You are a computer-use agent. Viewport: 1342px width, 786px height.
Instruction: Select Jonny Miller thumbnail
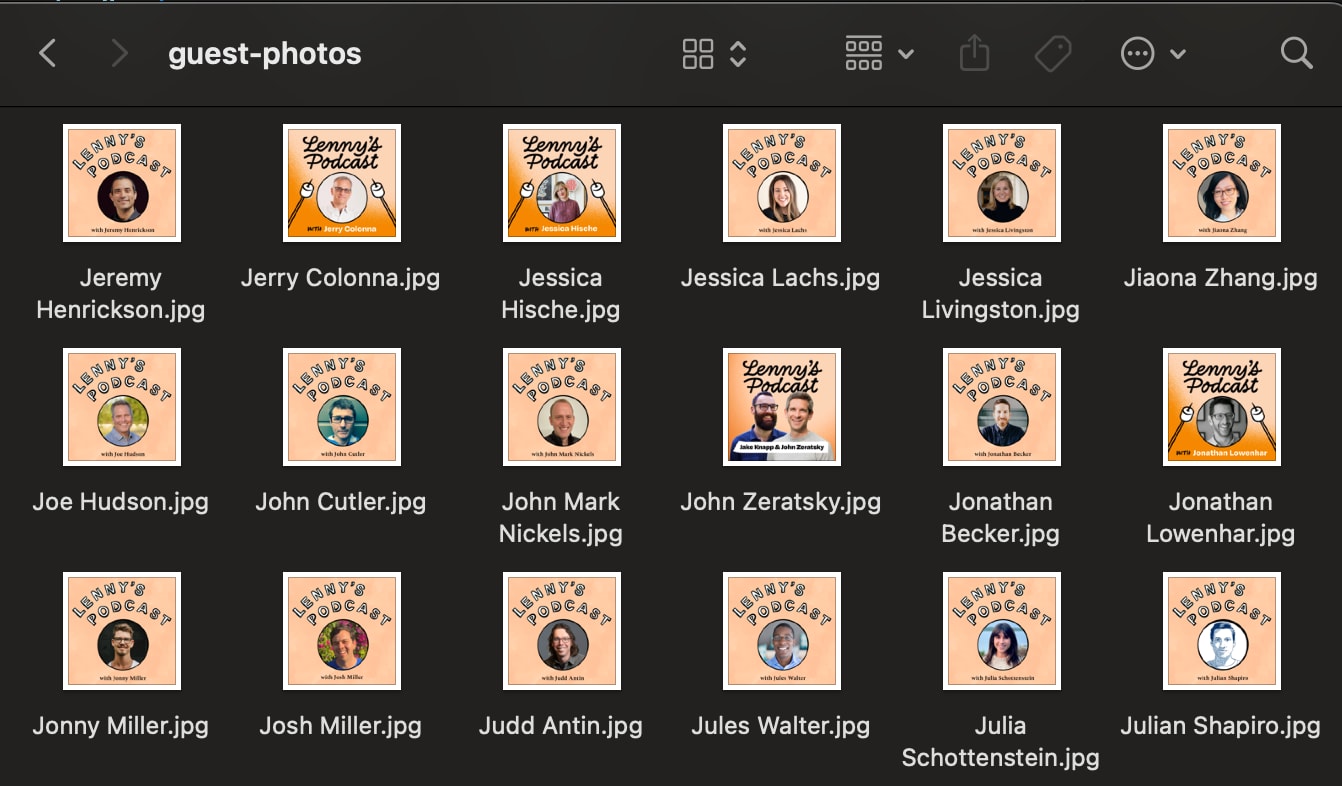click(x=122, y=631)
